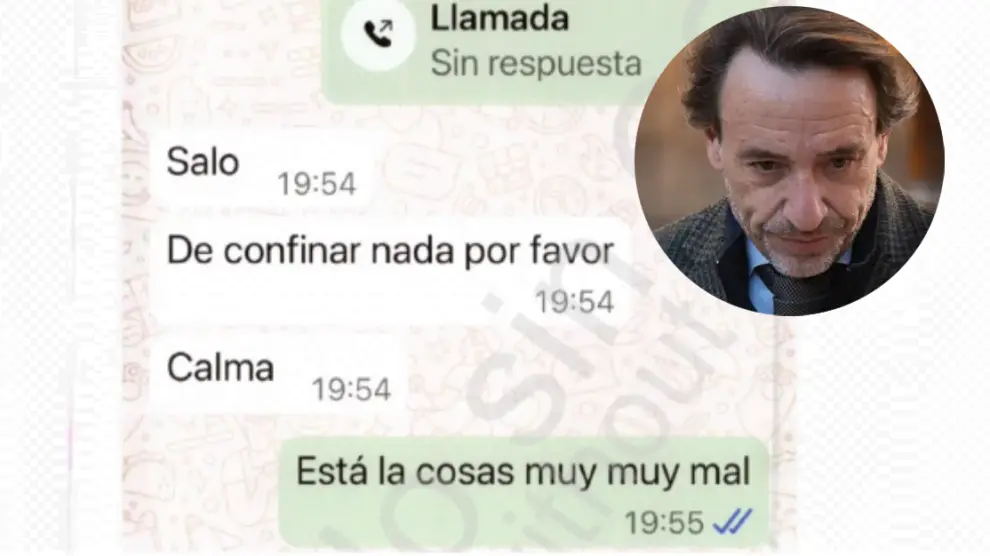Screen dimensions: 990x556
Task: Click the 19:54 timestamp beside 'Salo'
Action: point(317,184)
